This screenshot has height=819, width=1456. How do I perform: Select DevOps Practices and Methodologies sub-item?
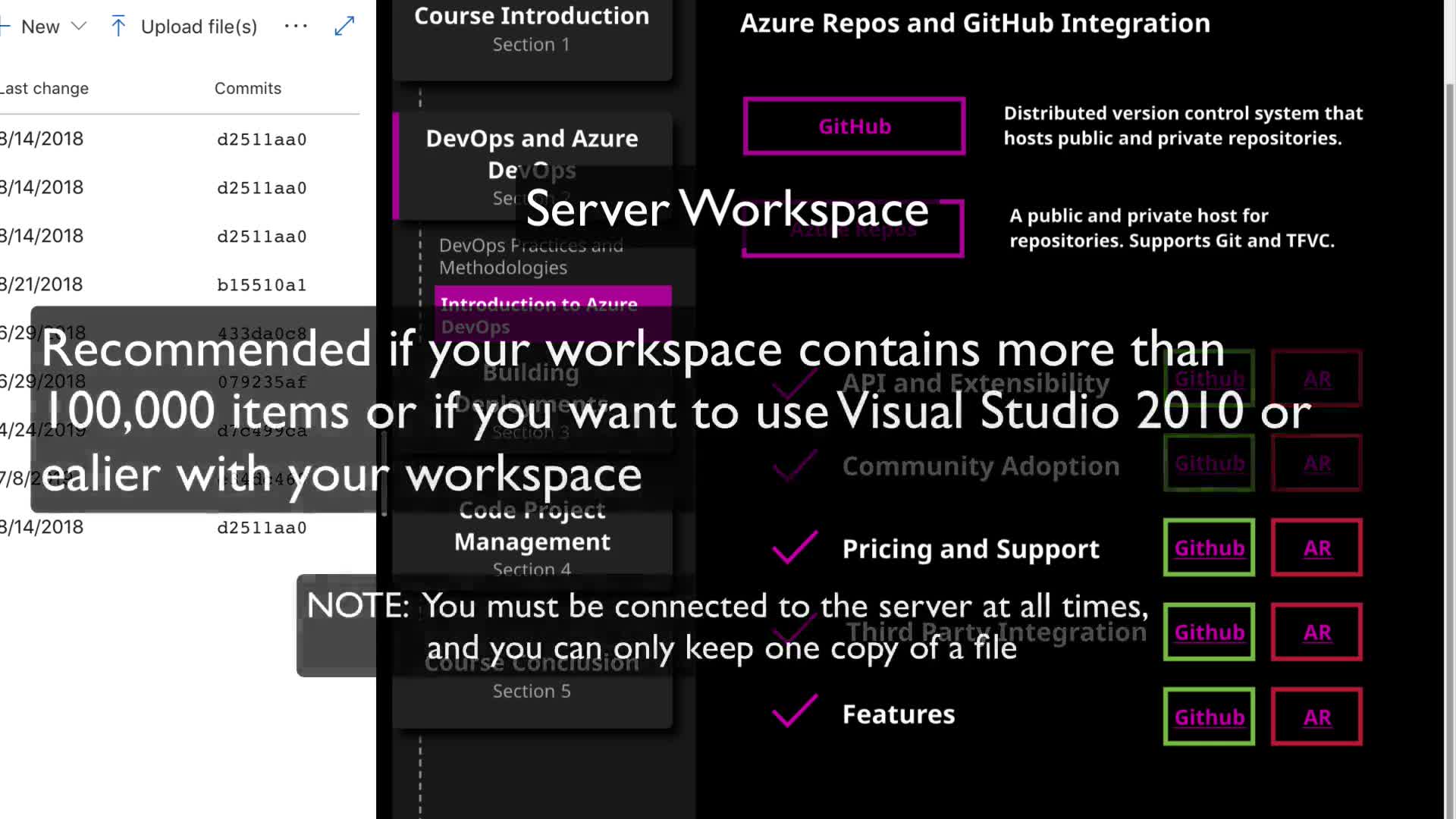531,256
